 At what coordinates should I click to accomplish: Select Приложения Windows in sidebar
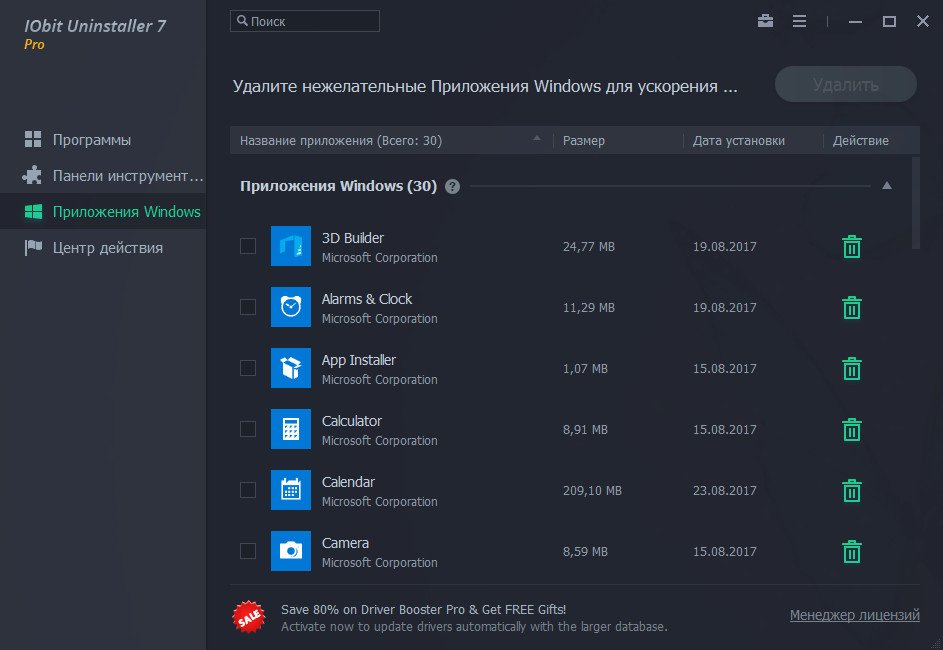click(103, 212)
